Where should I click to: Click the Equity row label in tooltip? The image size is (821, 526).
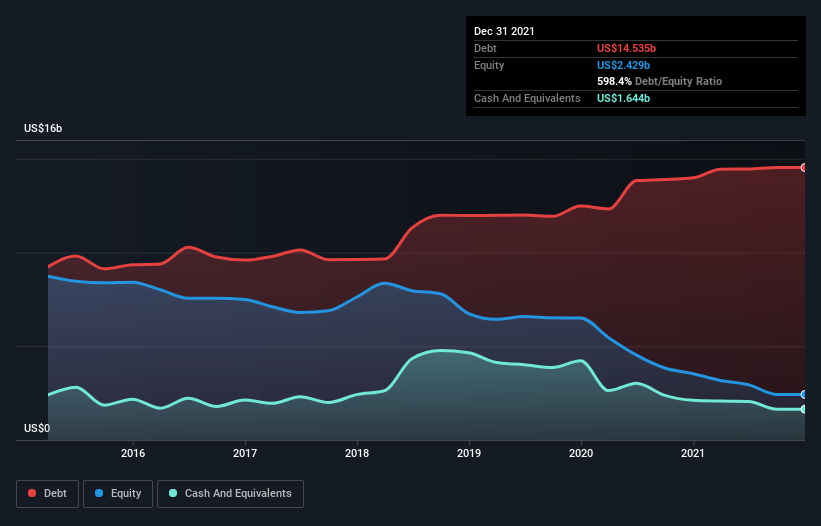[489, 65]
